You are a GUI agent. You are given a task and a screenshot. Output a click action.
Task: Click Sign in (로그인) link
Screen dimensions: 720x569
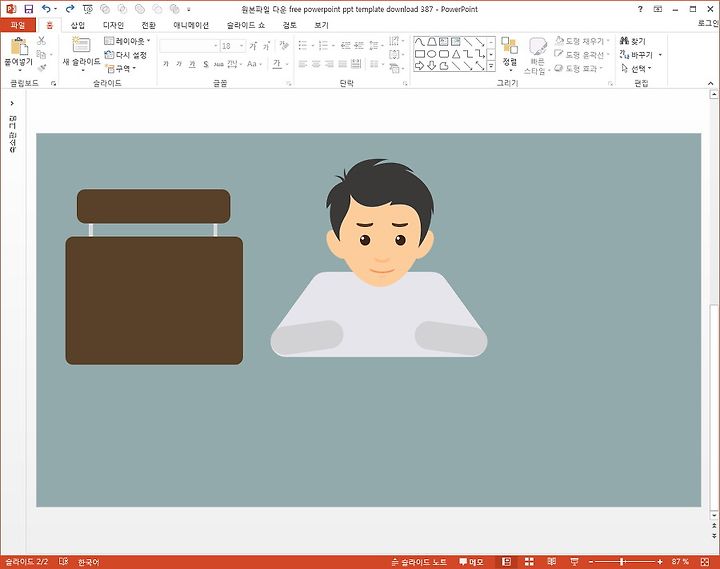(x=708, y=23)
